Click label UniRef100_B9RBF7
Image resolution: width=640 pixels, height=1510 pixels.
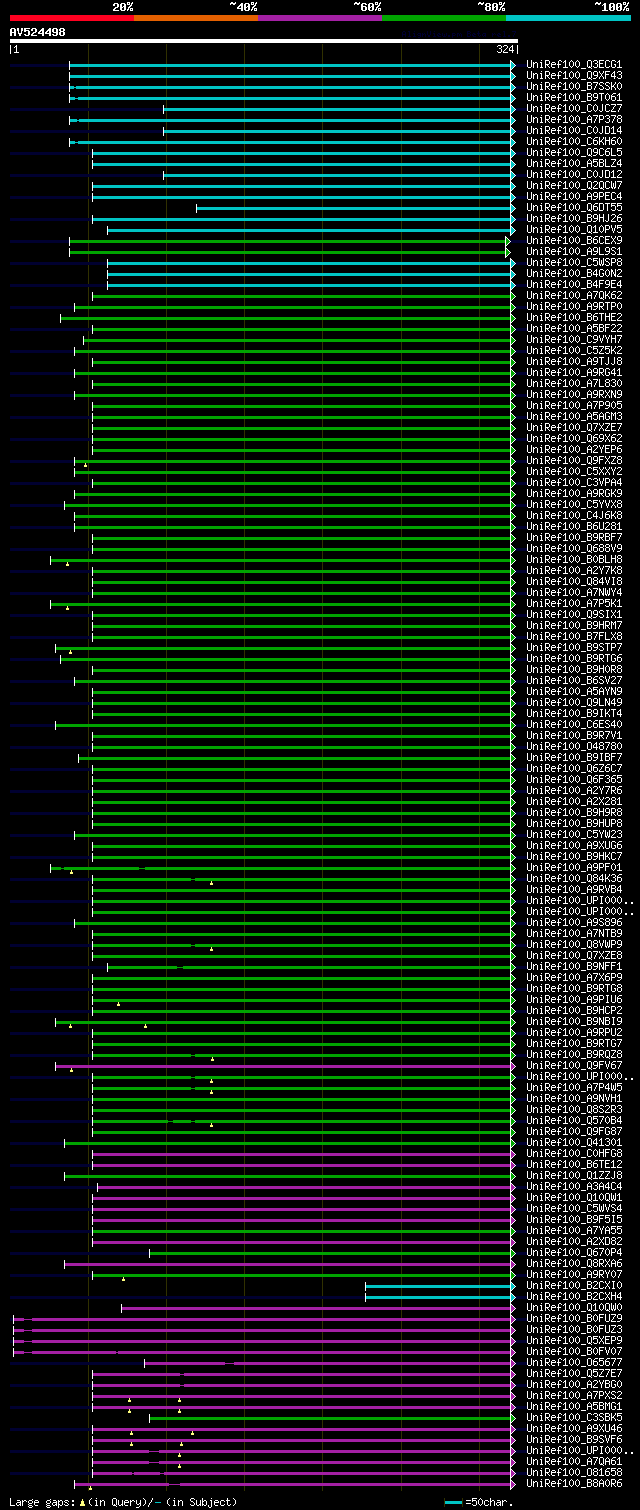click(x=574, y=538)
